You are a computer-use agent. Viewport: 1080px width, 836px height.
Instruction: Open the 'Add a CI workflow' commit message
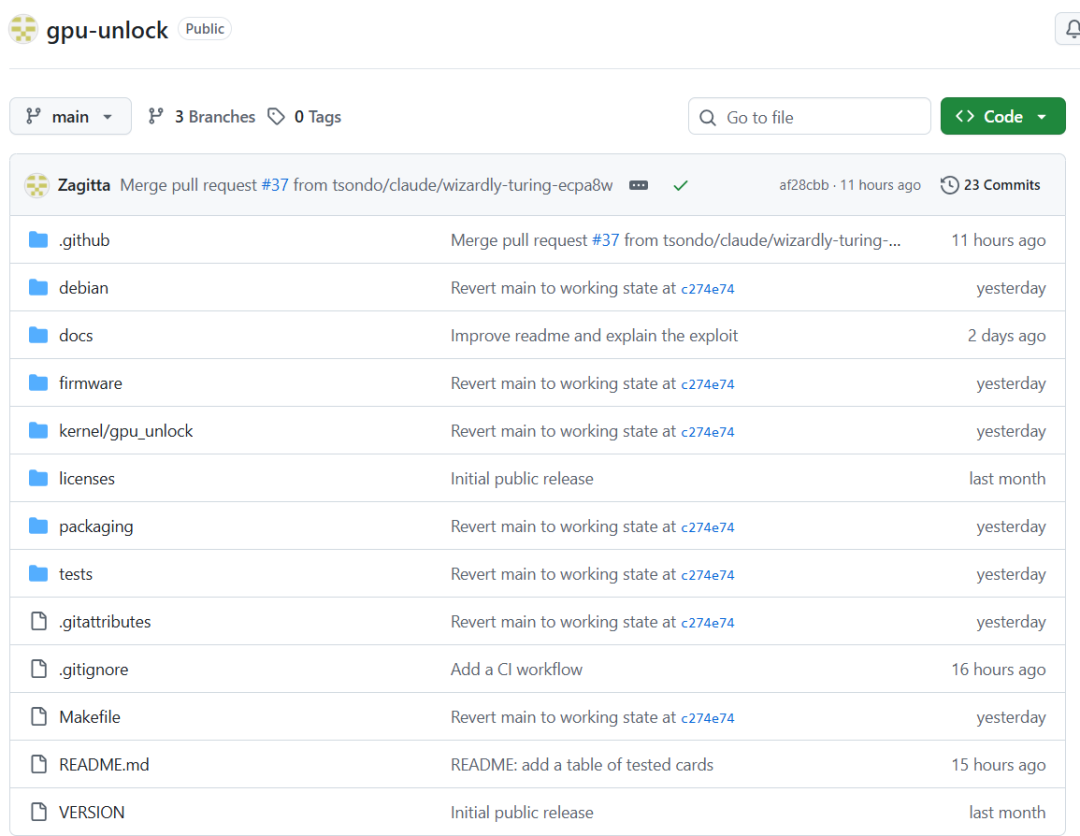517,669
